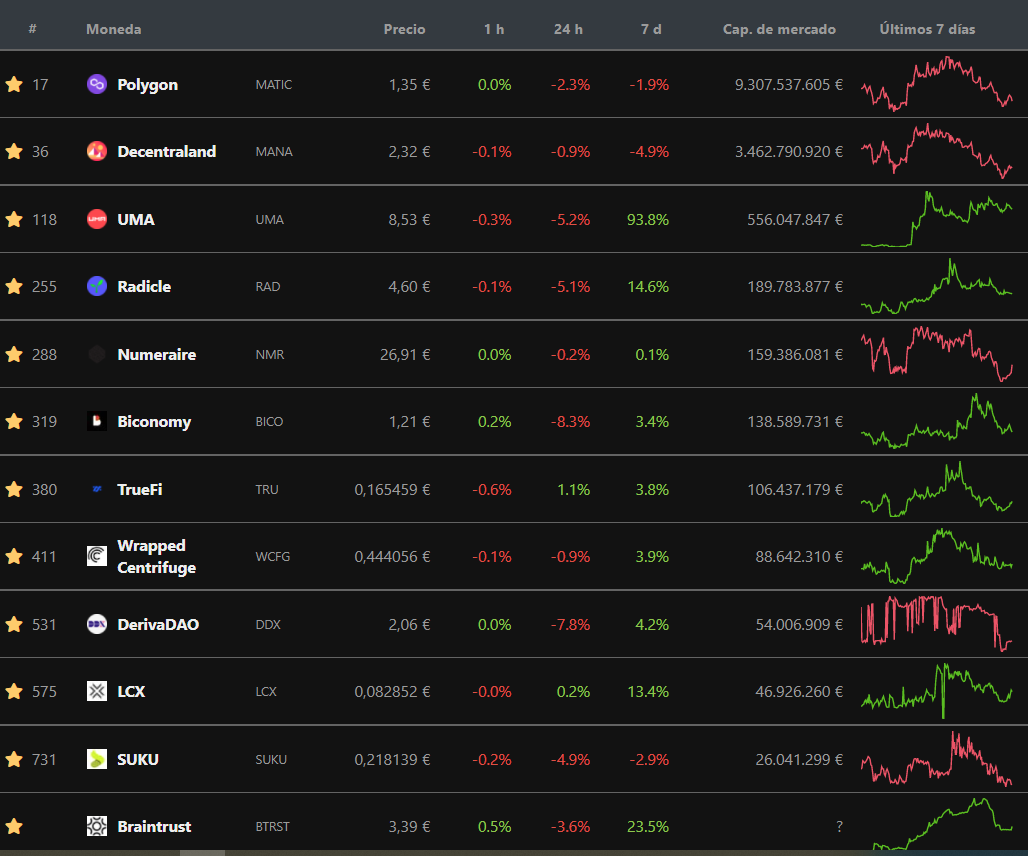Click the UMA red coin logo
The image size is (1028, 856).
coord(97,219)
